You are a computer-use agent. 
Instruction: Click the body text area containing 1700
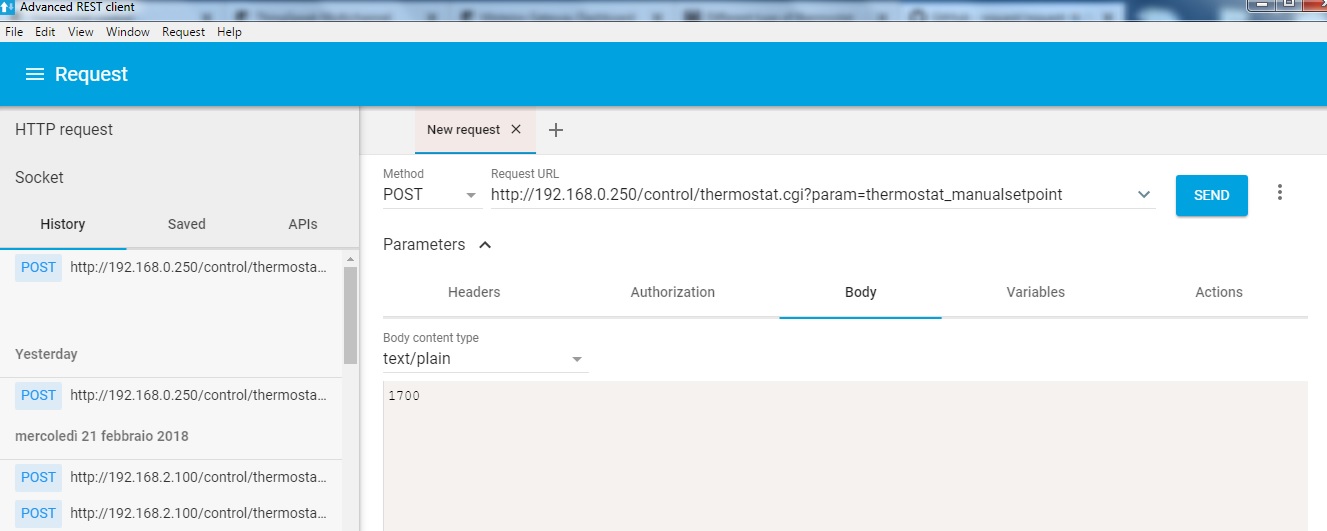[845, 455]
